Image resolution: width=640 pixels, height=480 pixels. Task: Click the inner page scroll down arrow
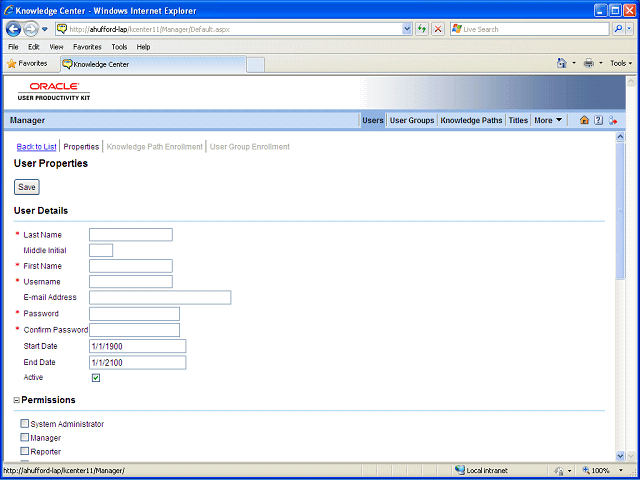(x=620, y=456)
